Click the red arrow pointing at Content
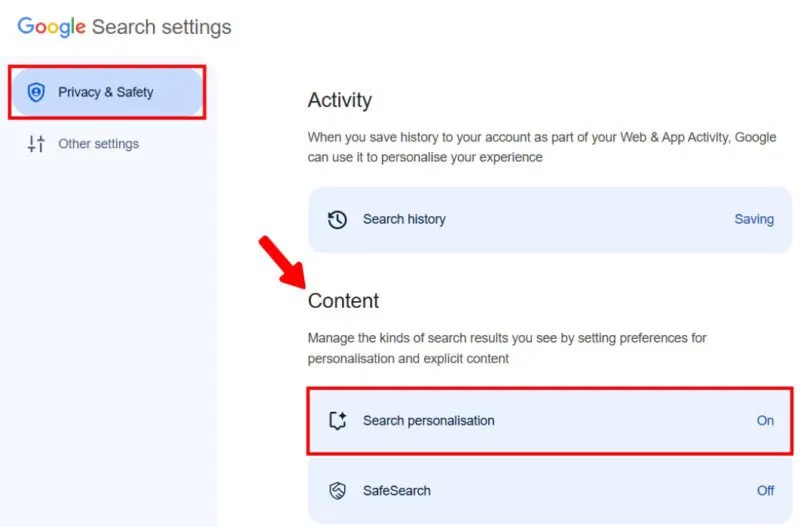Image resolution: width=800 pixels, height=527 pixels. pos(280,259)
